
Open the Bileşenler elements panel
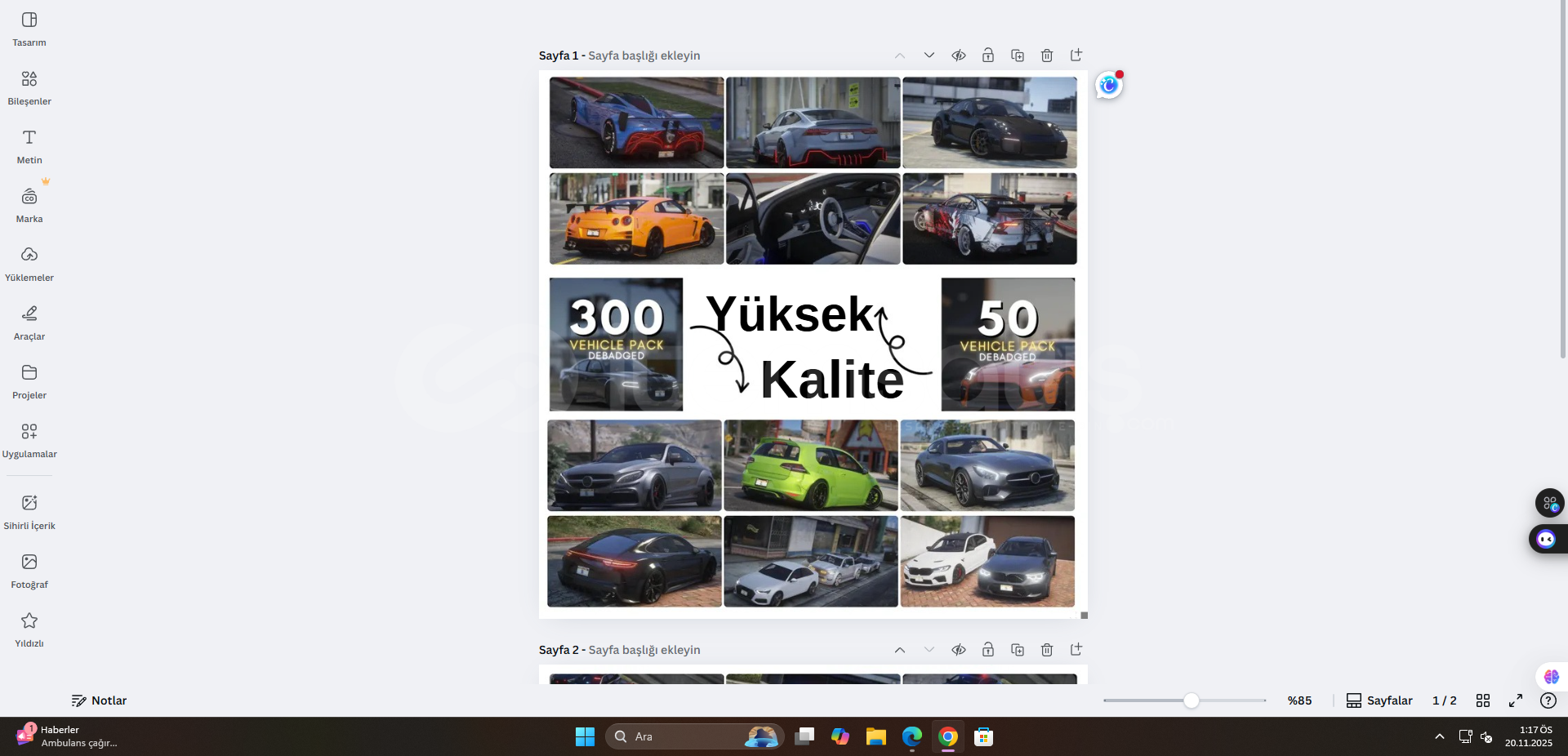click(29, 87)
